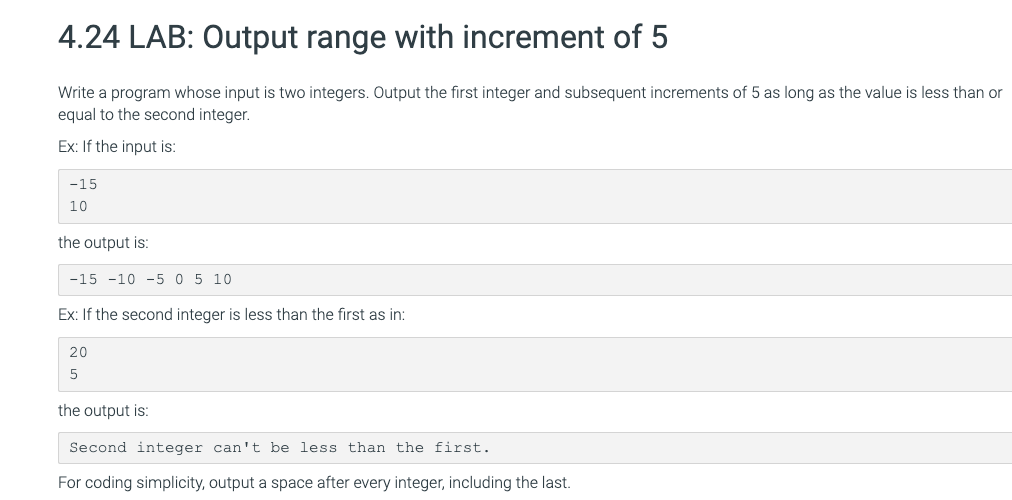Click the final 10 in the output sequence

pos(222,279)
